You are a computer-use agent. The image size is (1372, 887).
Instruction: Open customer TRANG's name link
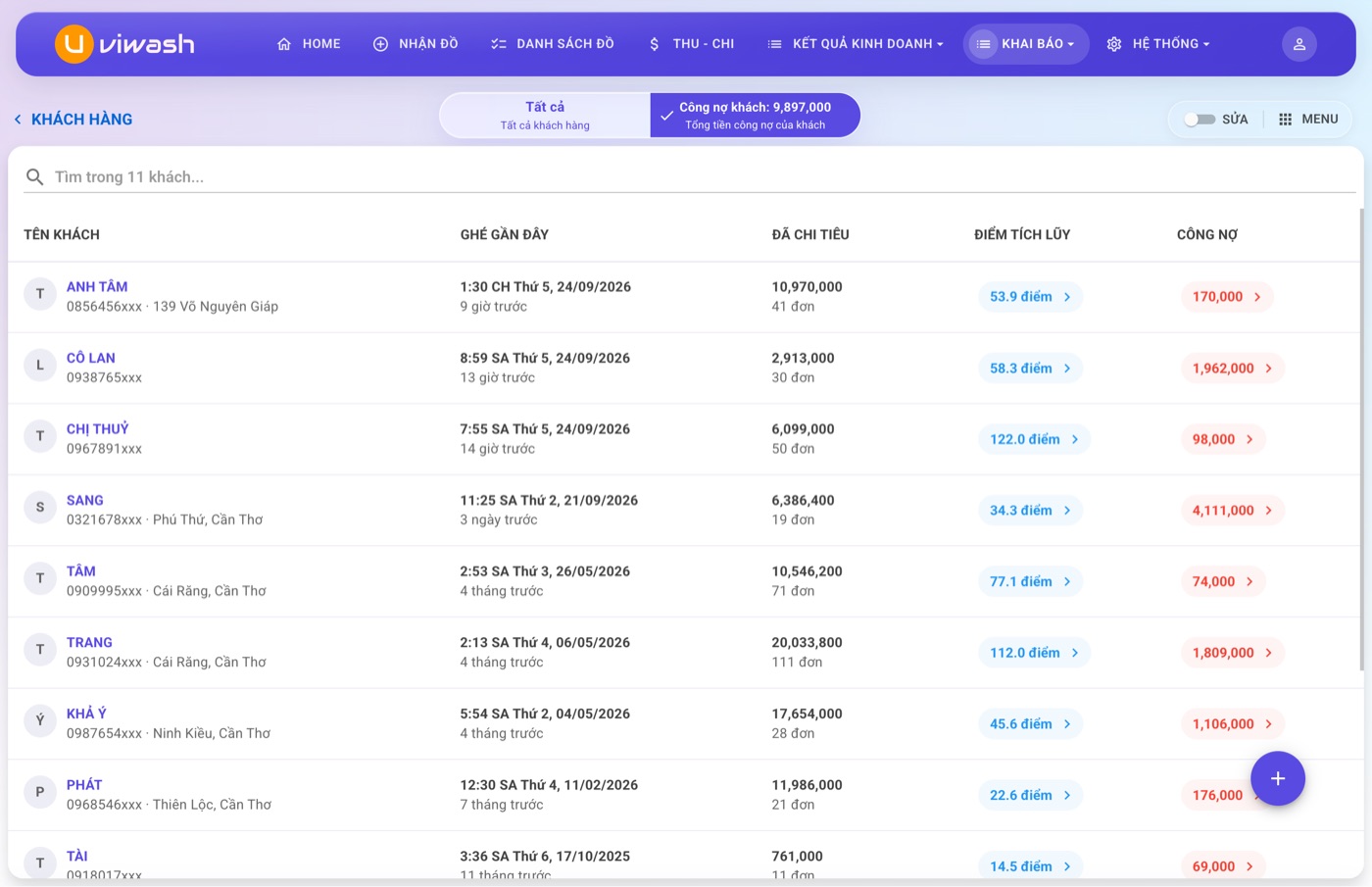point(89,643)
